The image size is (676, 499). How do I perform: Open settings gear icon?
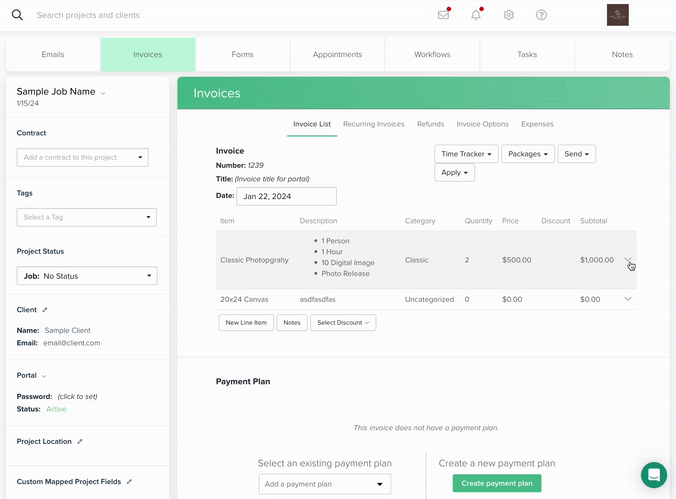(x=508, y=15)
